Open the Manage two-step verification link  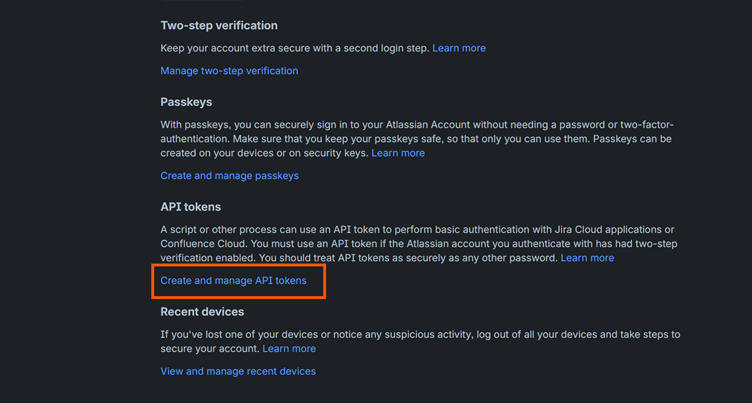[229, 71]
